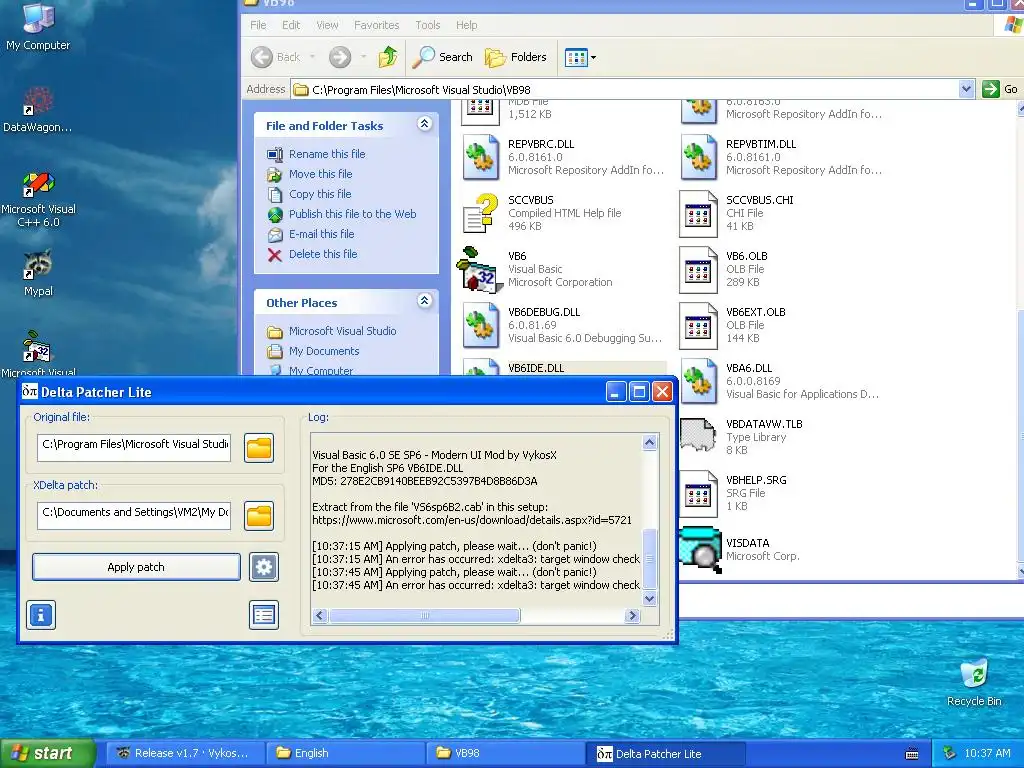This screenshot has height=768, width=1024.
Task: Click the Go button beside address bar
Action: click(x=1000, y=89)
